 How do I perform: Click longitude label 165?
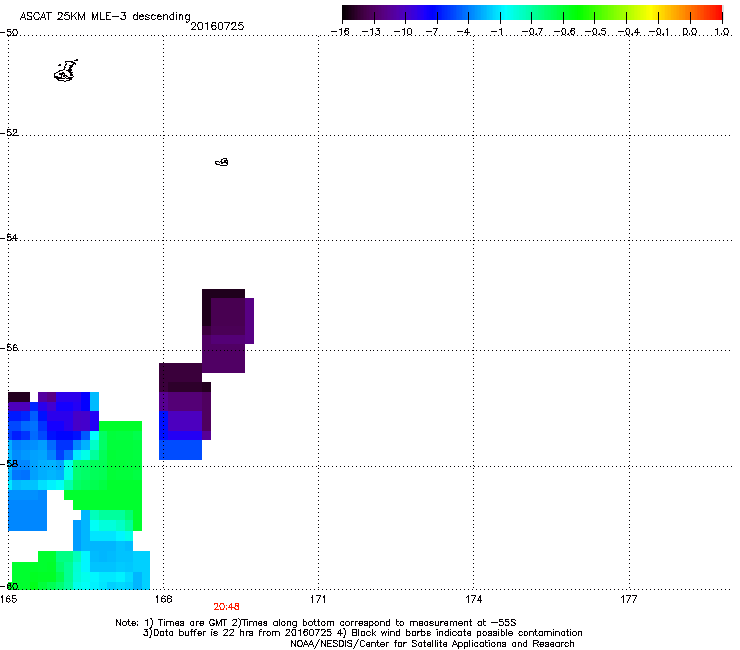point(8,599)
